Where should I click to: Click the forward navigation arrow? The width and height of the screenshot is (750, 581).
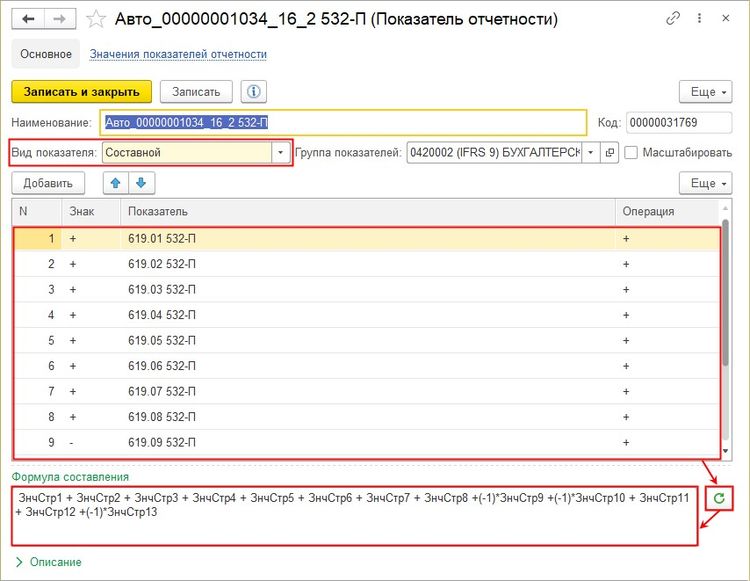(x=61, y=19)
